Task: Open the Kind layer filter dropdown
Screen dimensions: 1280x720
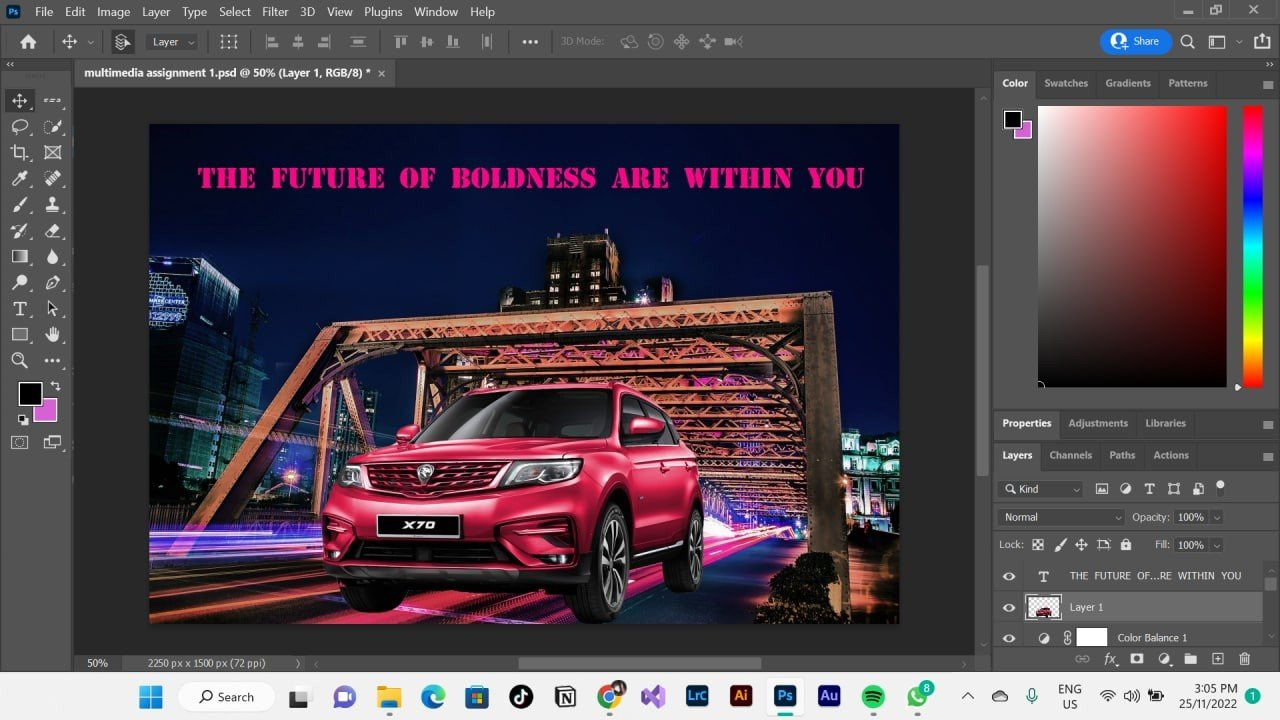Action: (x=1041, y=489)
